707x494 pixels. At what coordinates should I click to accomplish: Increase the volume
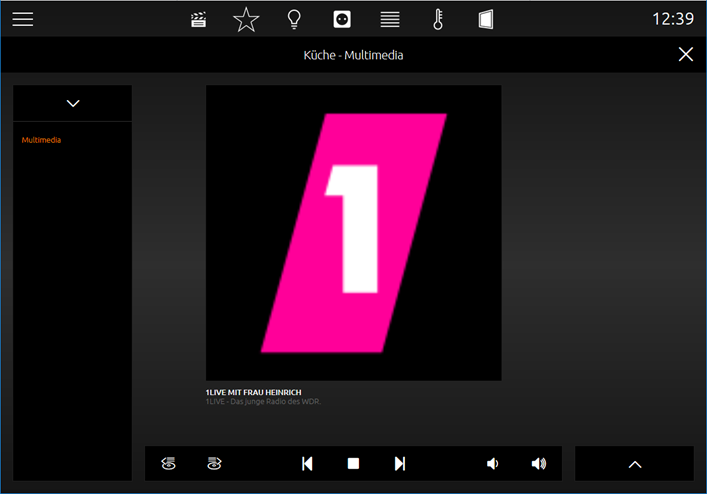(539, 463)
